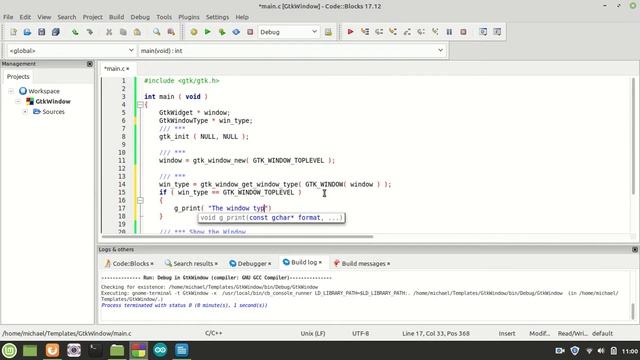
Task: Click the Paste clipboard icon
Action: [137, 32]
